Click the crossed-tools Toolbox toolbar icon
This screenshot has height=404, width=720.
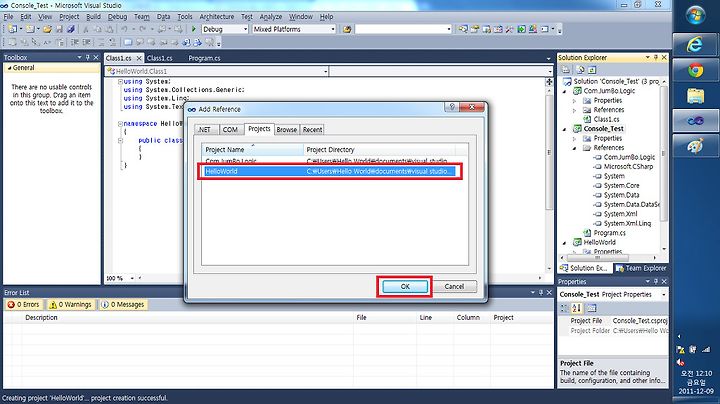pos(510,29)
